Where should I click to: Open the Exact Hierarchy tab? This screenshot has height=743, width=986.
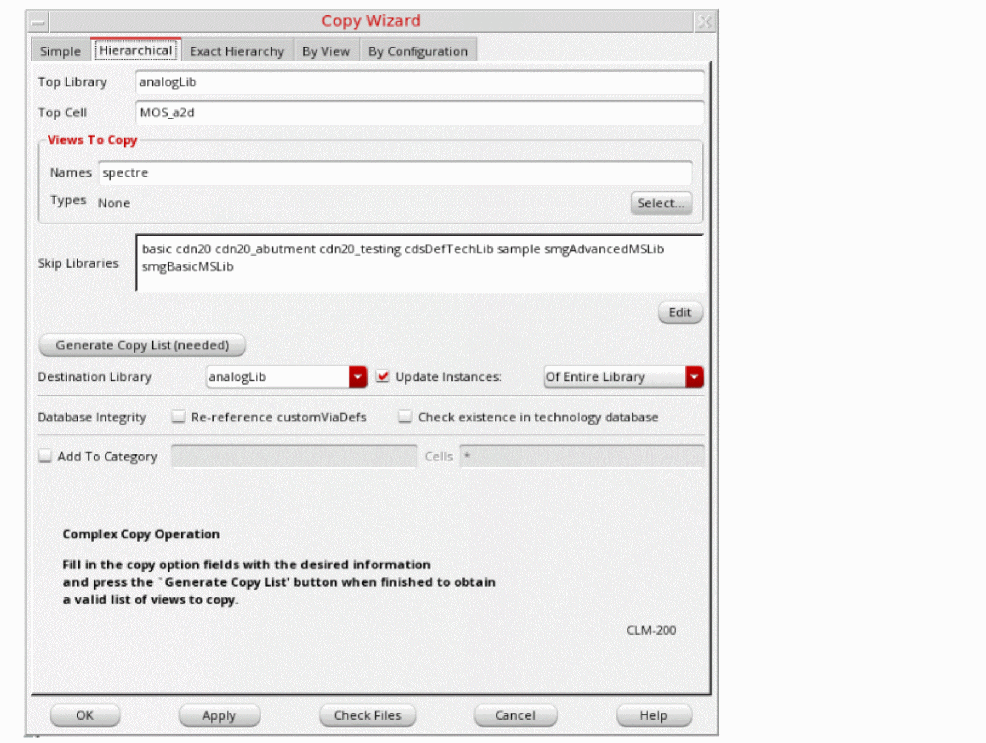point(237,51)
